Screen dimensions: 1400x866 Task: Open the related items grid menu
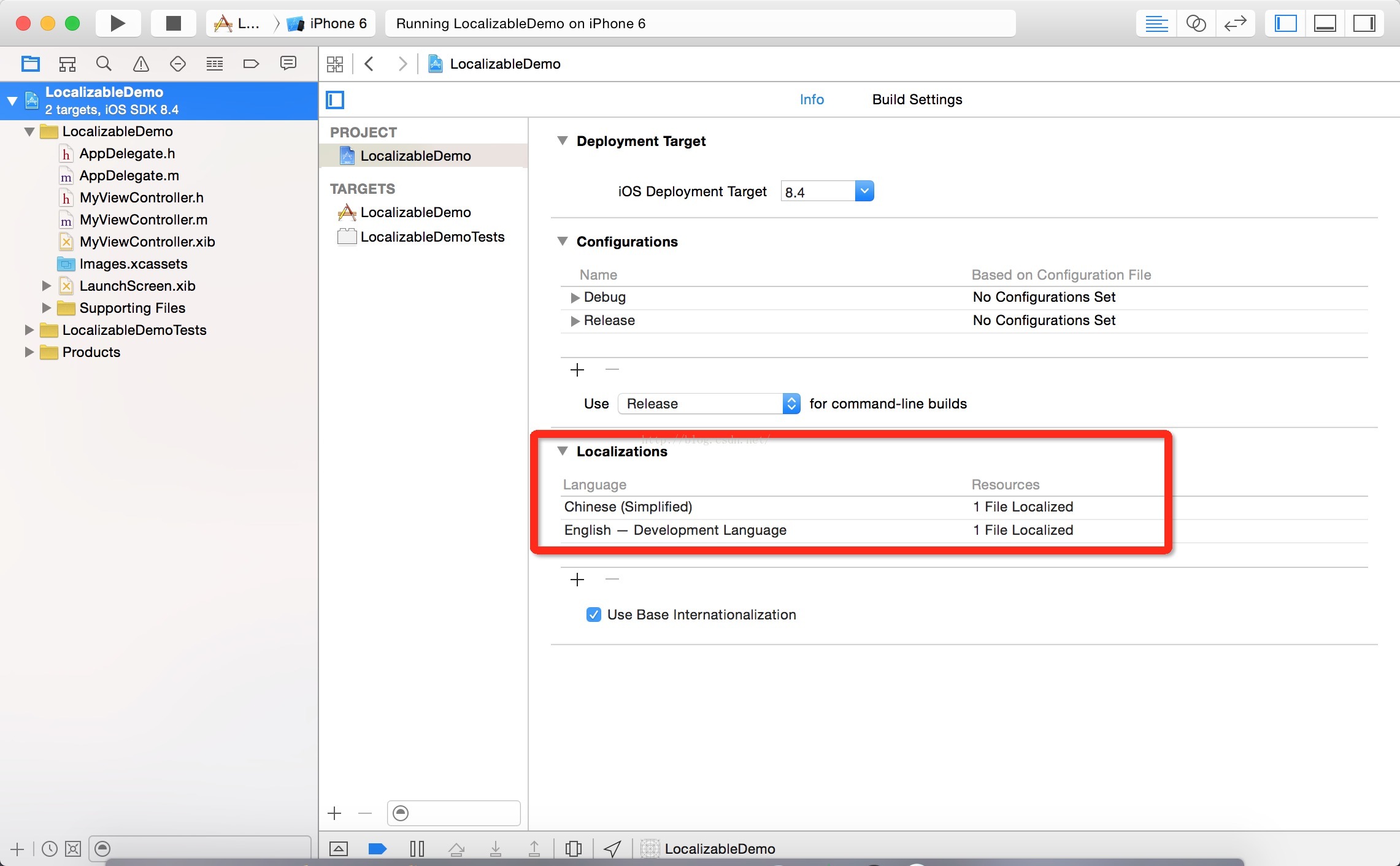[335, 64]
